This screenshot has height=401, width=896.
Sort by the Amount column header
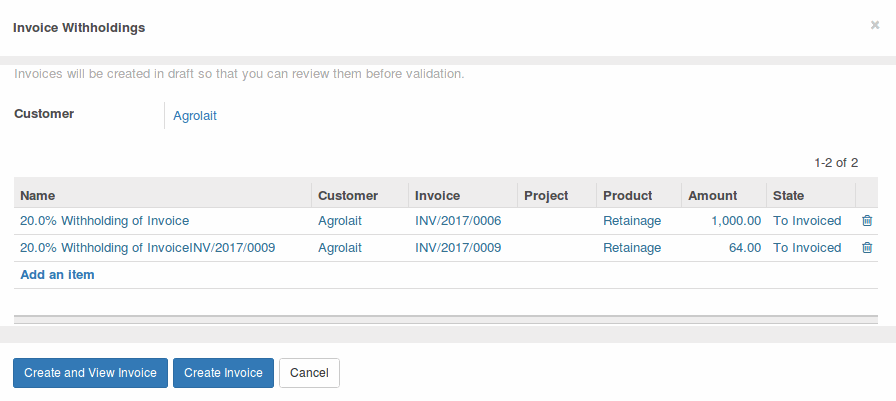tap(723, 195)
